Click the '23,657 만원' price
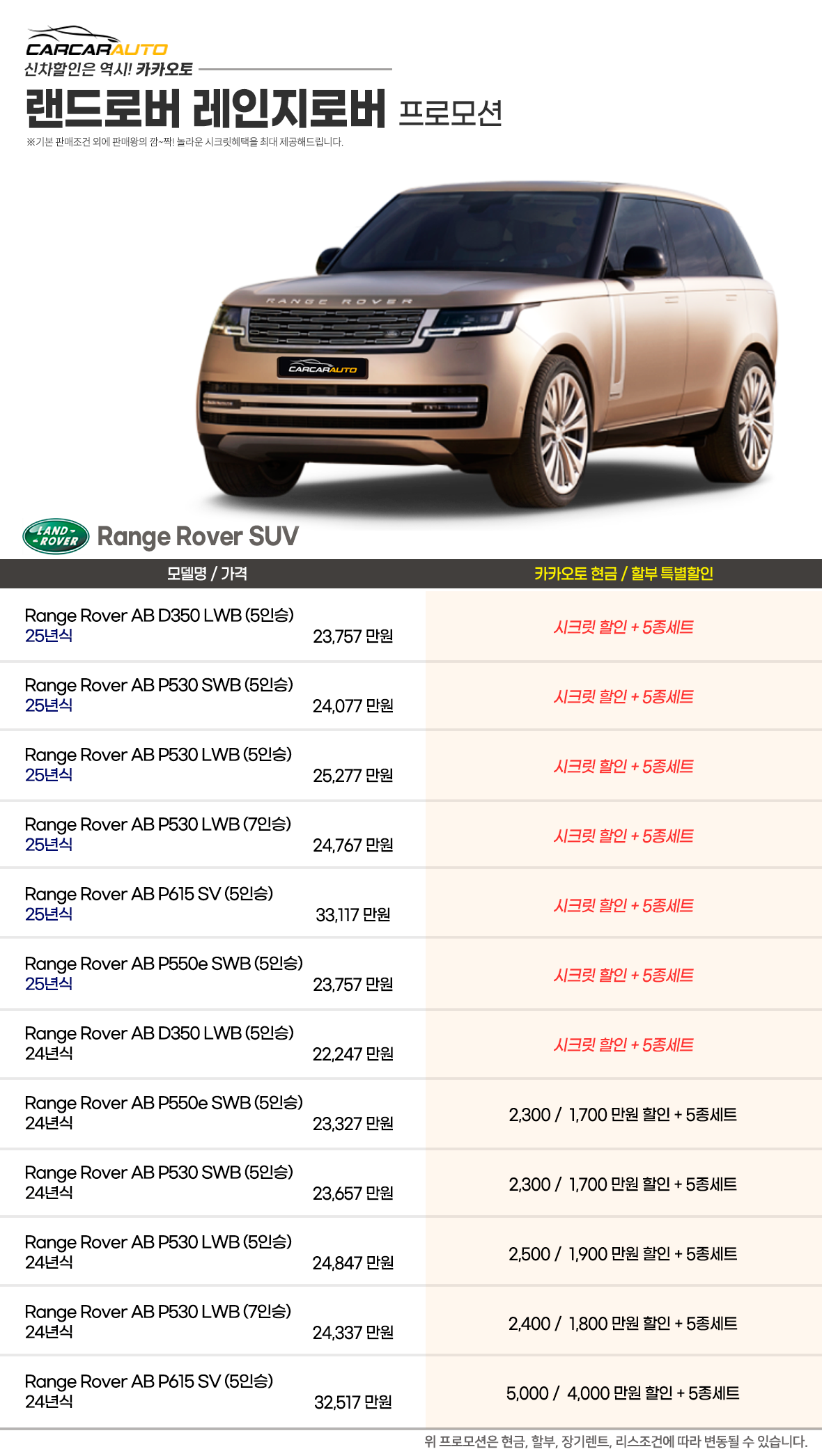This screenshot has height=1456, width=822. (x=353, y=1193)
